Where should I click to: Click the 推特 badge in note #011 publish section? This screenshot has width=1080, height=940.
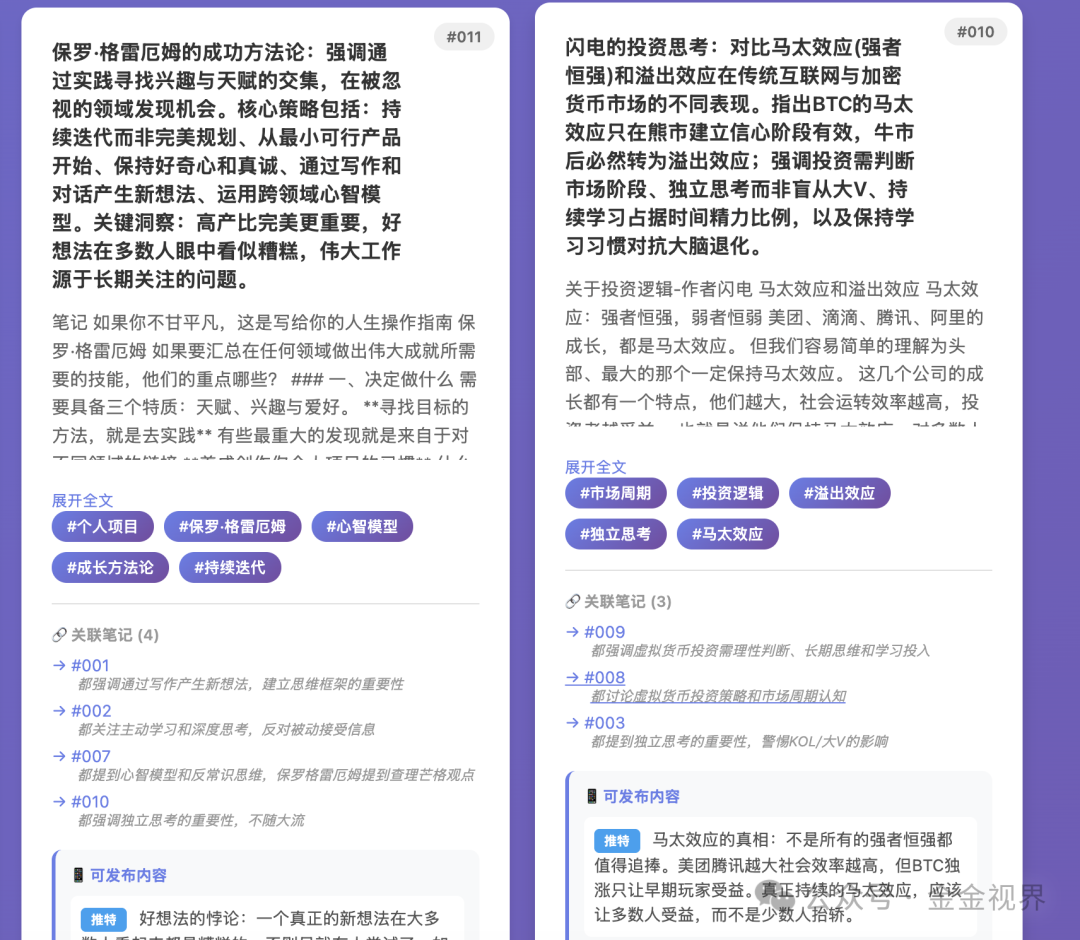103,920
